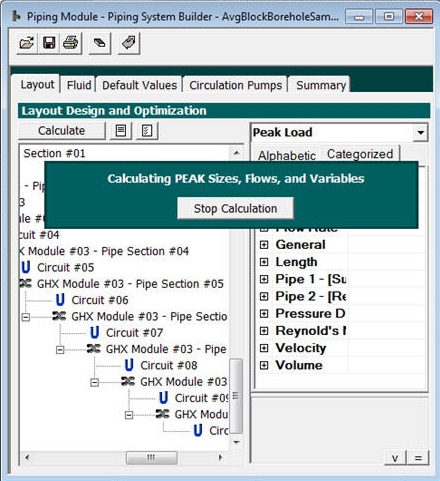This screenshot has width=440, height=481.
Task: Select GHX Module #03 - Pipe Section #04
Action: tap(105, 251)
